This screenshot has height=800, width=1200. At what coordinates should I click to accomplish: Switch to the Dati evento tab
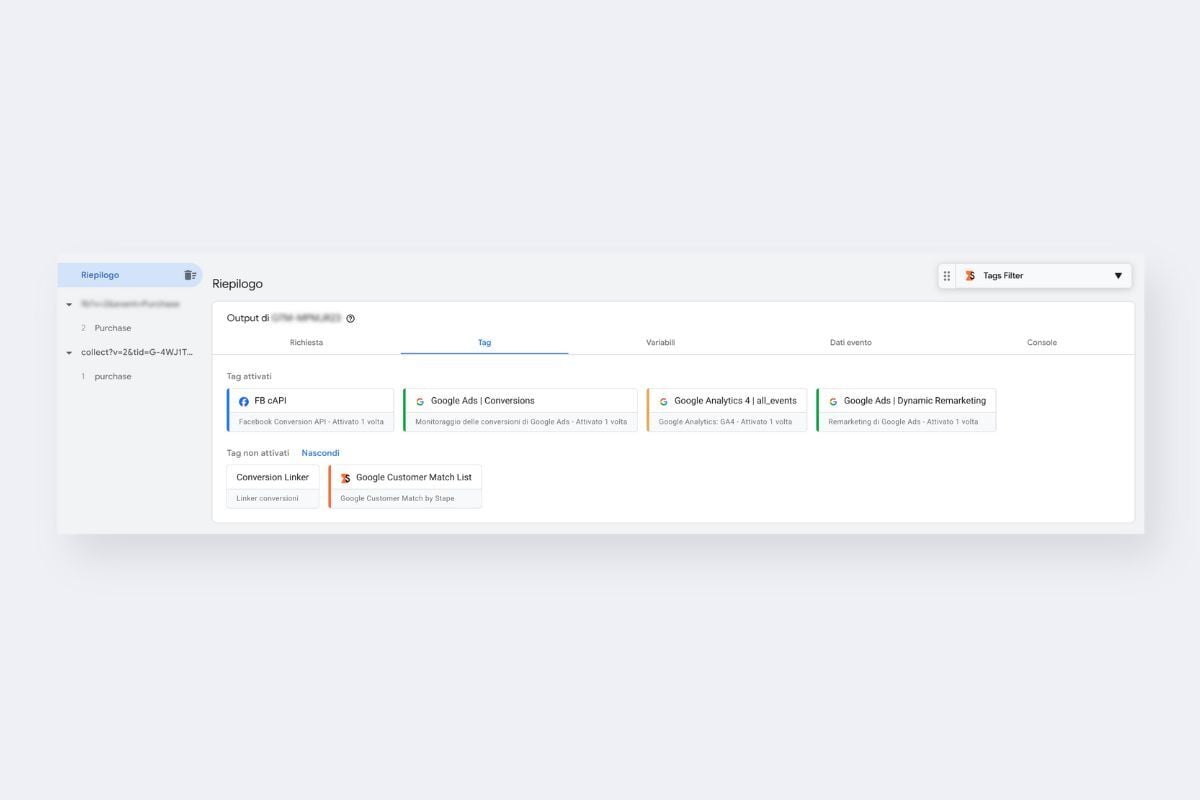point(850,342)
